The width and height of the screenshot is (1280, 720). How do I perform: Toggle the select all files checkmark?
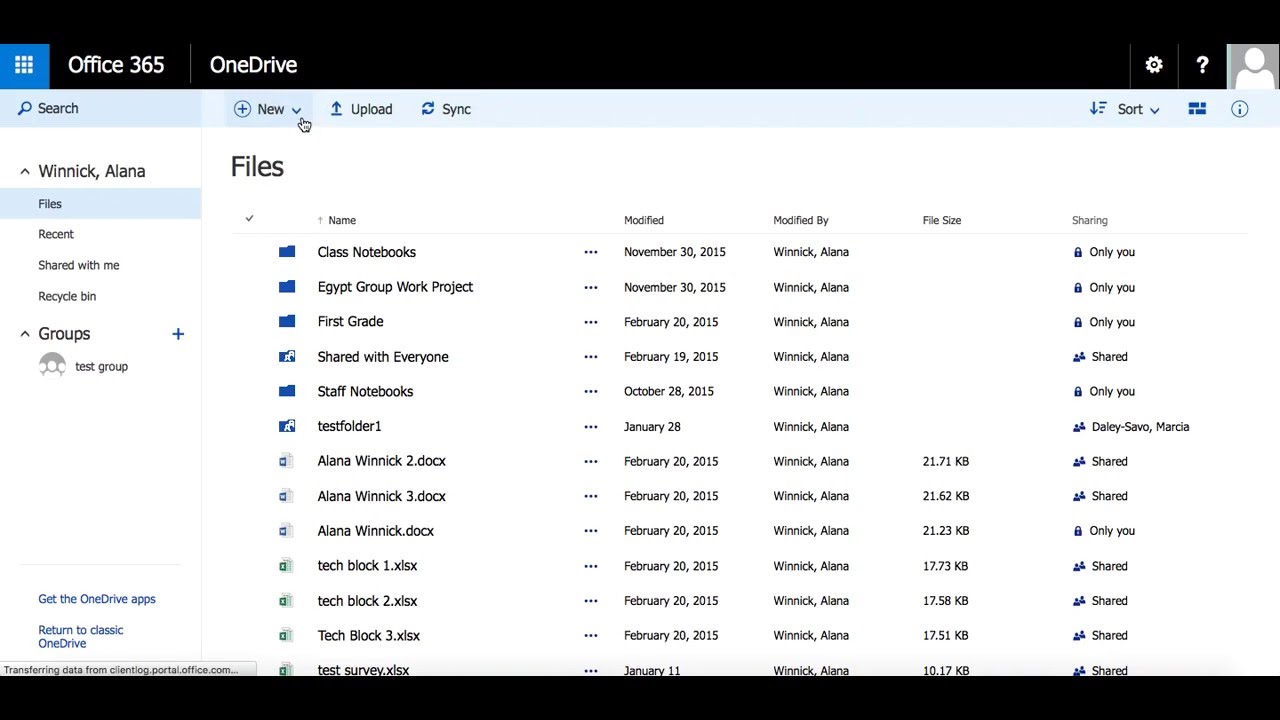pyautogui.click(x=249, y=219)
